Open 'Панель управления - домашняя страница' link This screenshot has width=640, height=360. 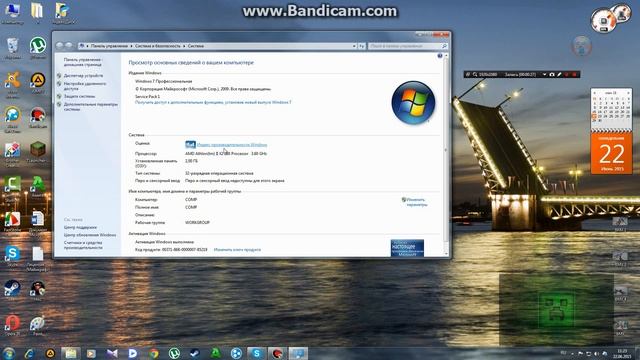(83, 62)
